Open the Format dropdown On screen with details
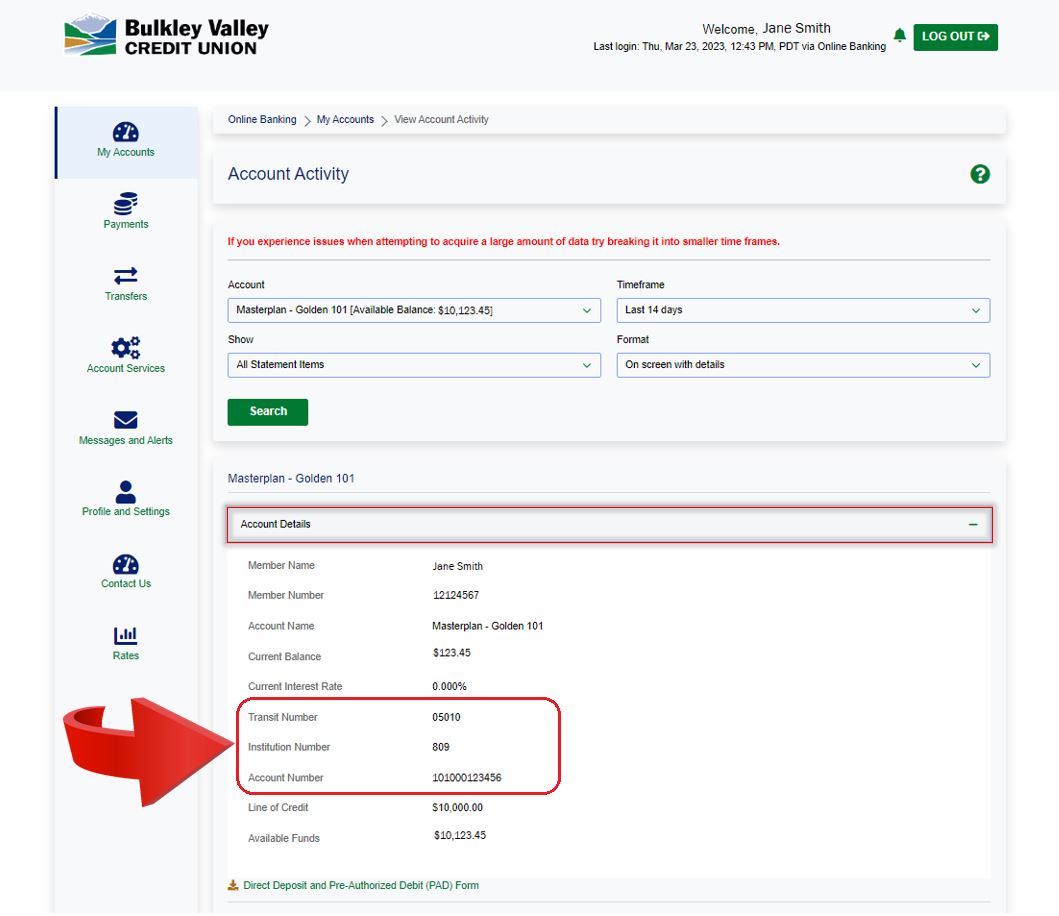This screenshot has height=916, width=1059. tap(803, 365)
